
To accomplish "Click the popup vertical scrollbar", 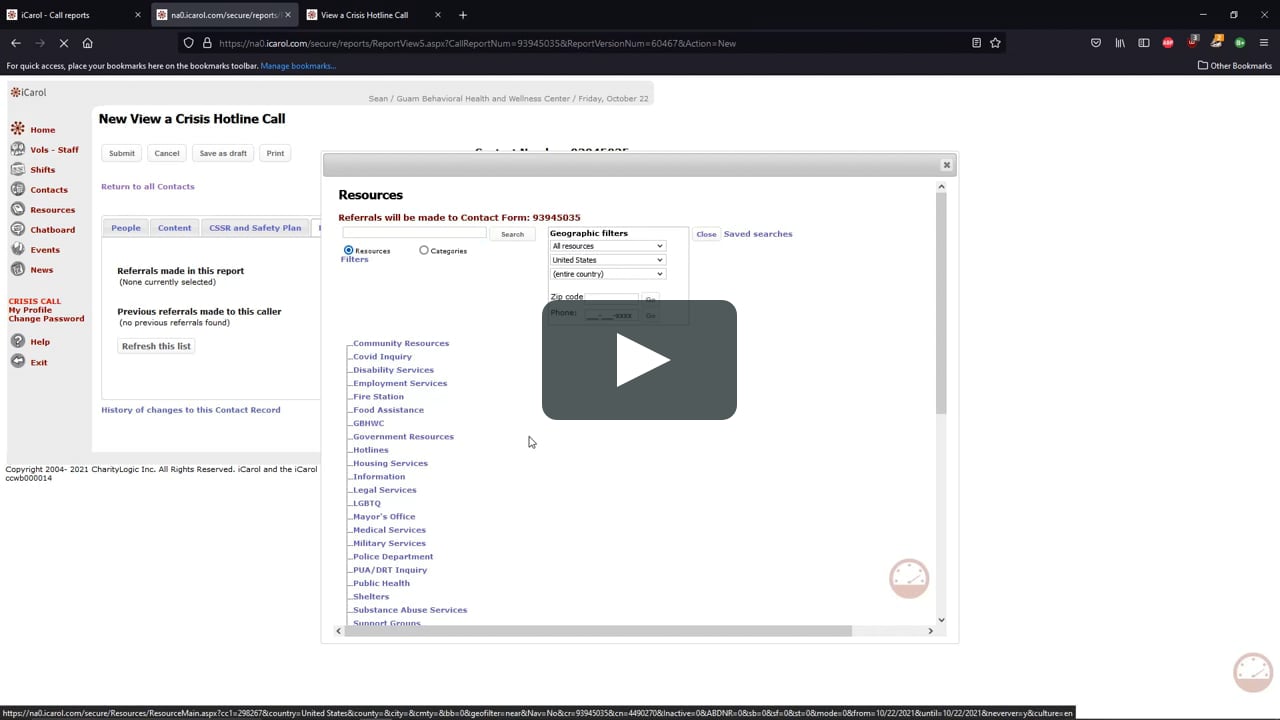I will 941,303.
